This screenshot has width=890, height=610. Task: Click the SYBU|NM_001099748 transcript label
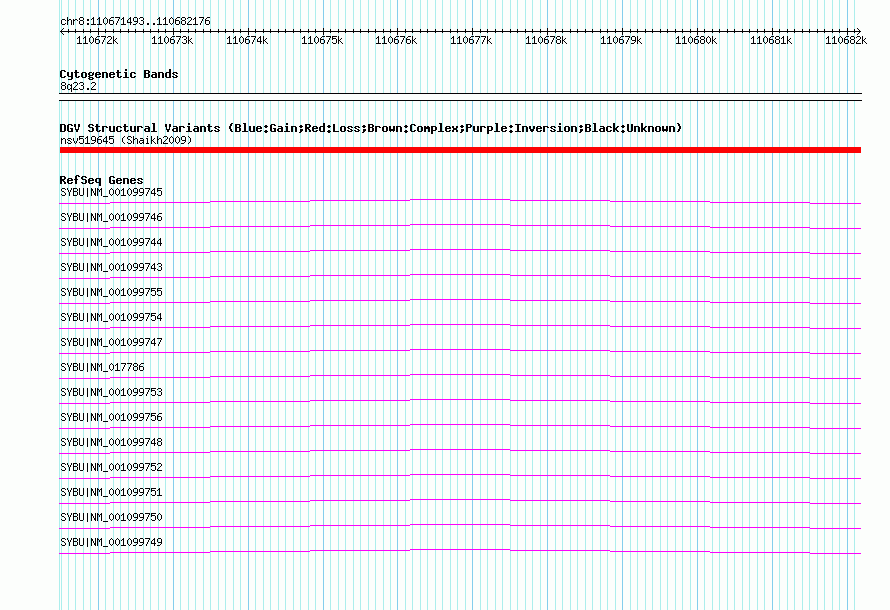[111, 442]
